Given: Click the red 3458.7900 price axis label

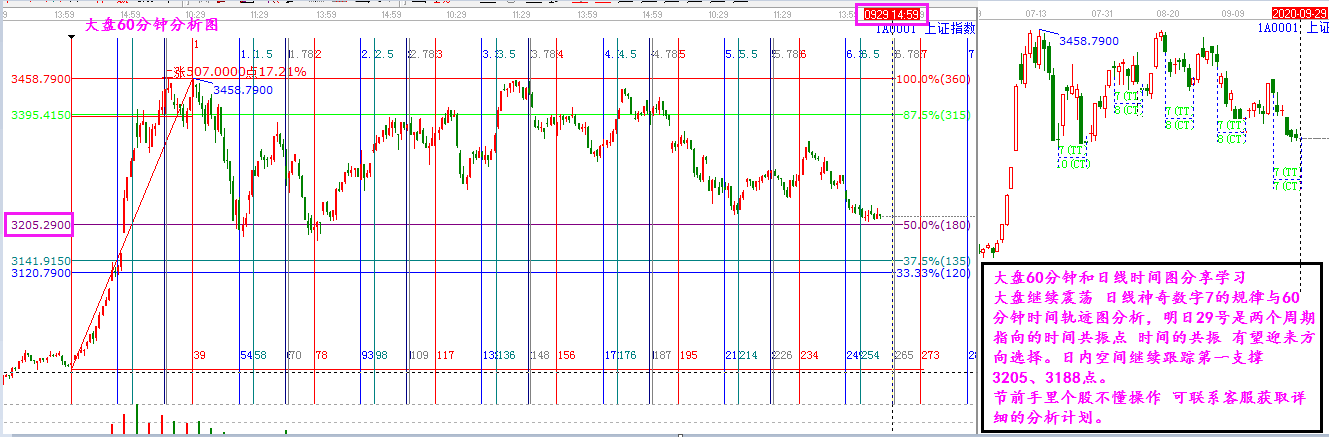Looking at the screenshot, I should click(40, 78).
